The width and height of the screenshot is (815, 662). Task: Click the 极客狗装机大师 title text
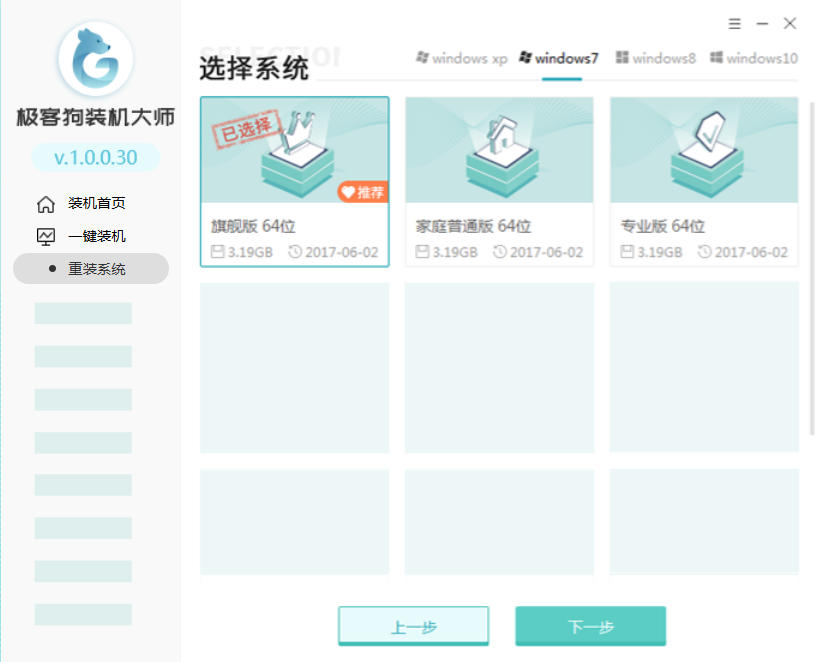pyautogui.click(x=96, y=117)
